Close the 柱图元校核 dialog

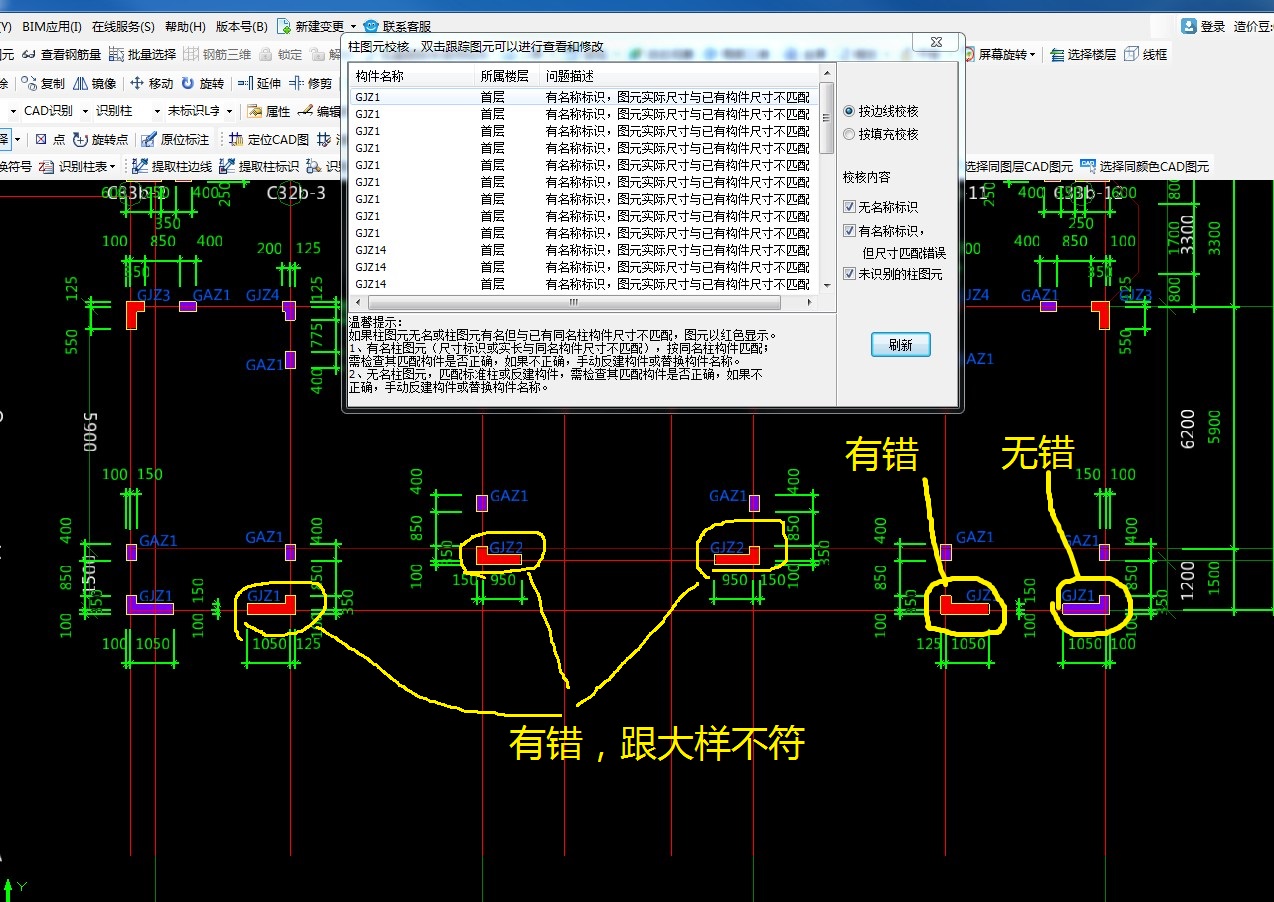tap(936, 42)
